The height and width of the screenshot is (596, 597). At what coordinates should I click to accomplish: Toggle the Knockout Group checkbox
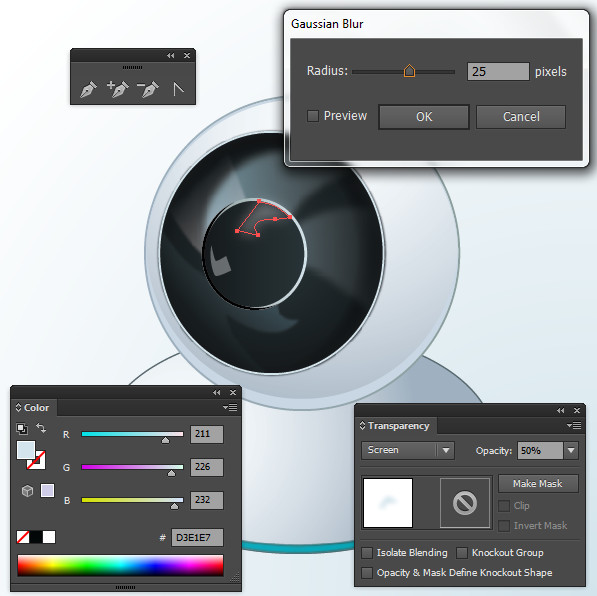tap(462, 553)
